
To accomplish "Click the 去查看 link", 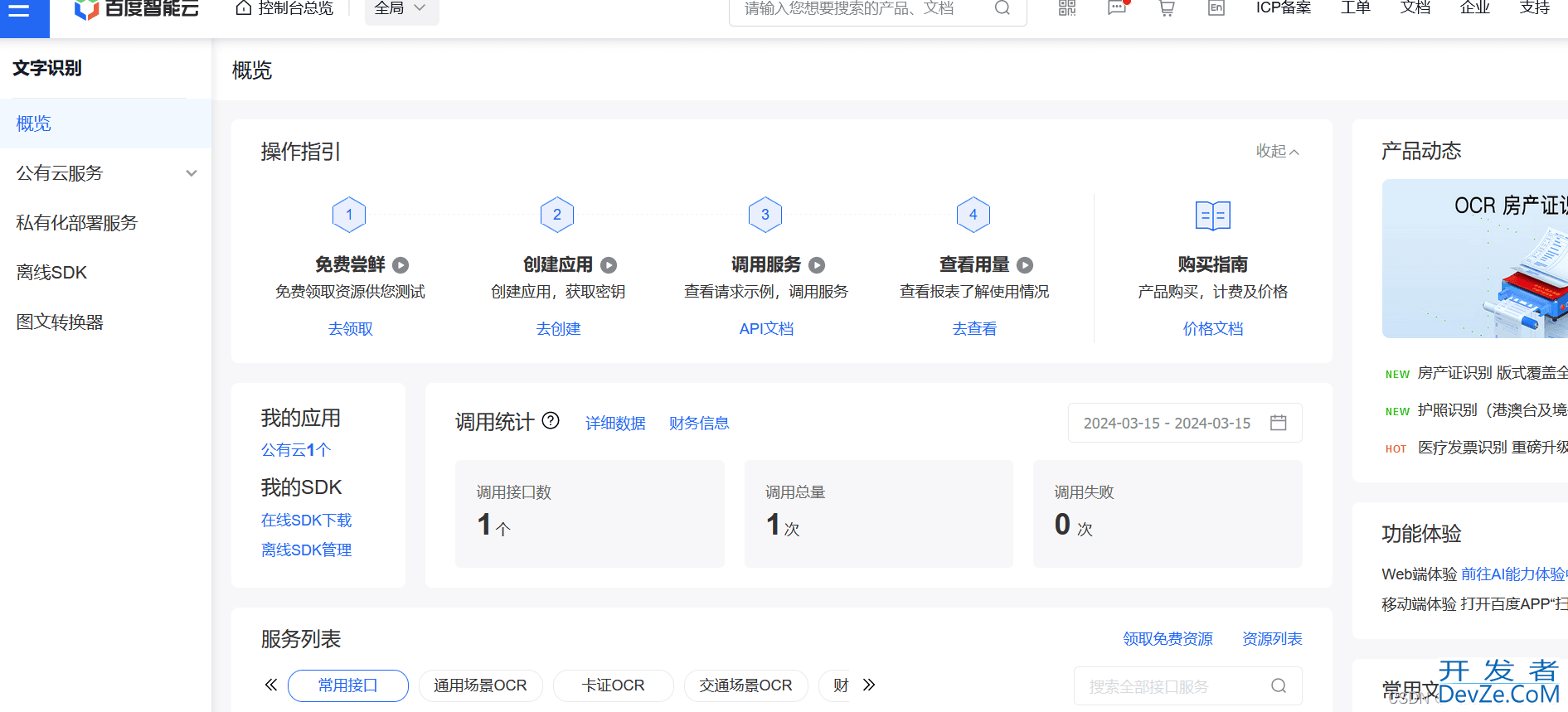I will pyautogui.click(x=975, y=329).
